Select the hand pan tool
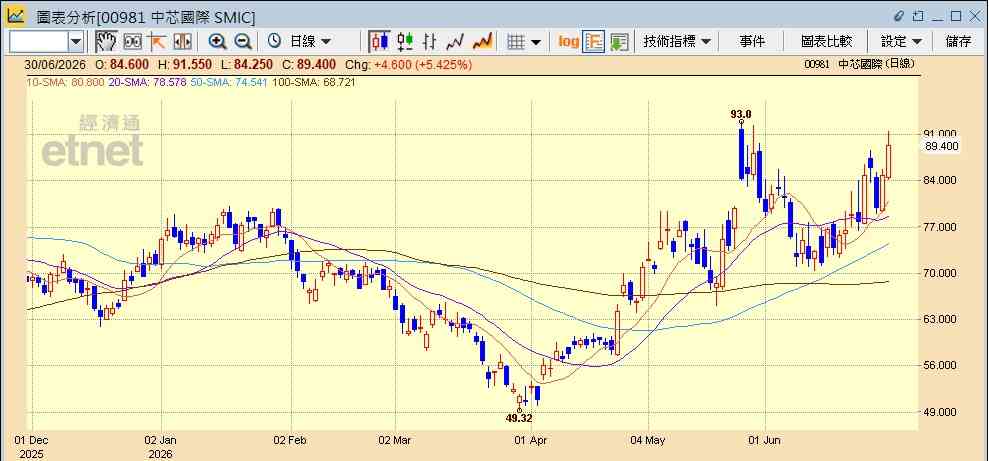 tap(107, 42)
